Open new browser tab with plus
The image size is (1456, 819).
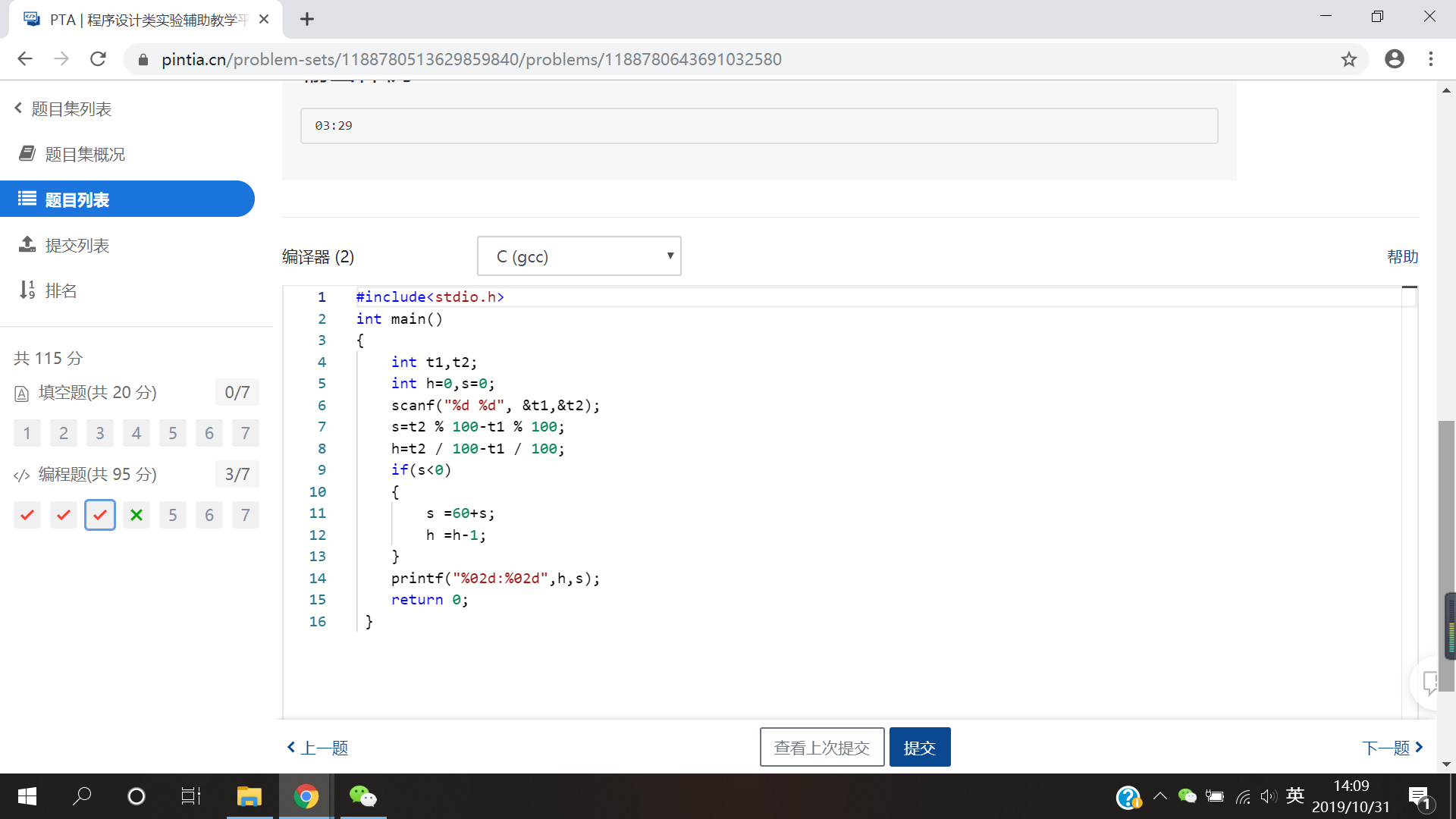click(306, 19)
